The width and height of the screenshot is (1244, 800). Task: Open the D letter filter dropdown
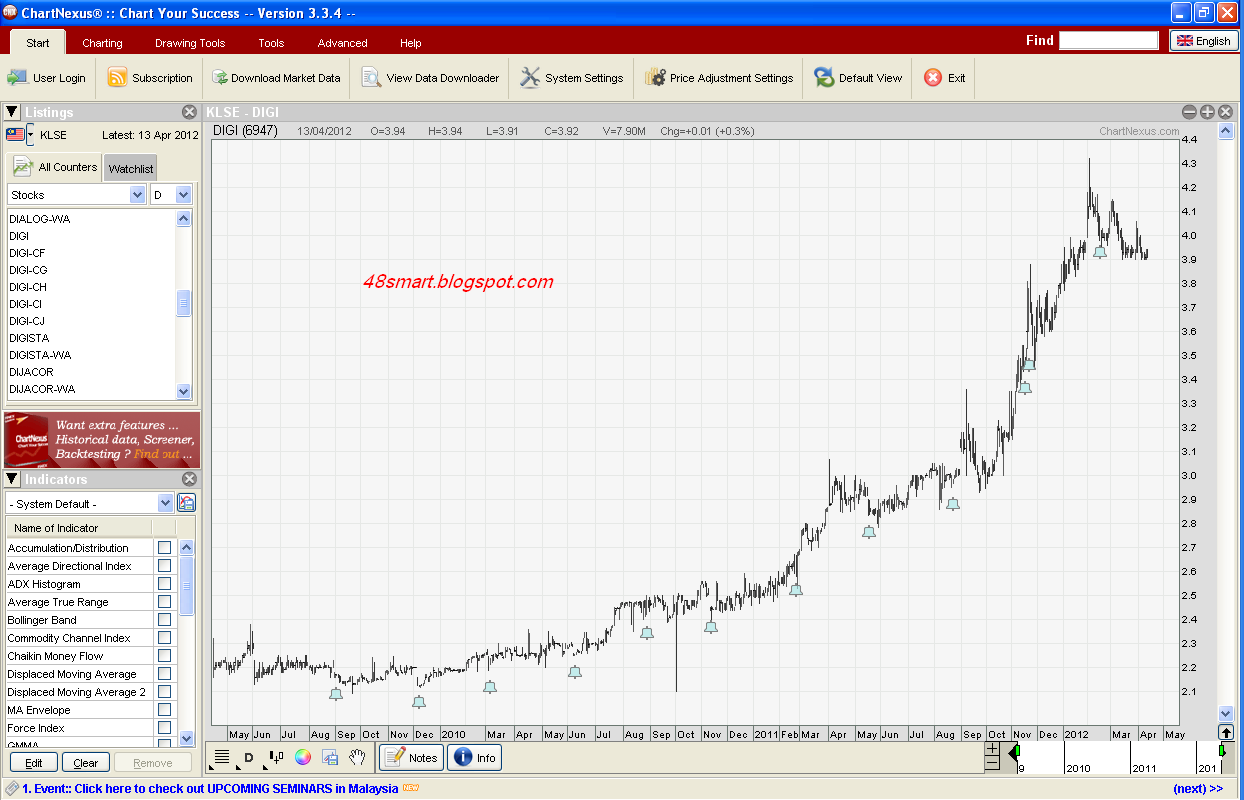(171, 195)
